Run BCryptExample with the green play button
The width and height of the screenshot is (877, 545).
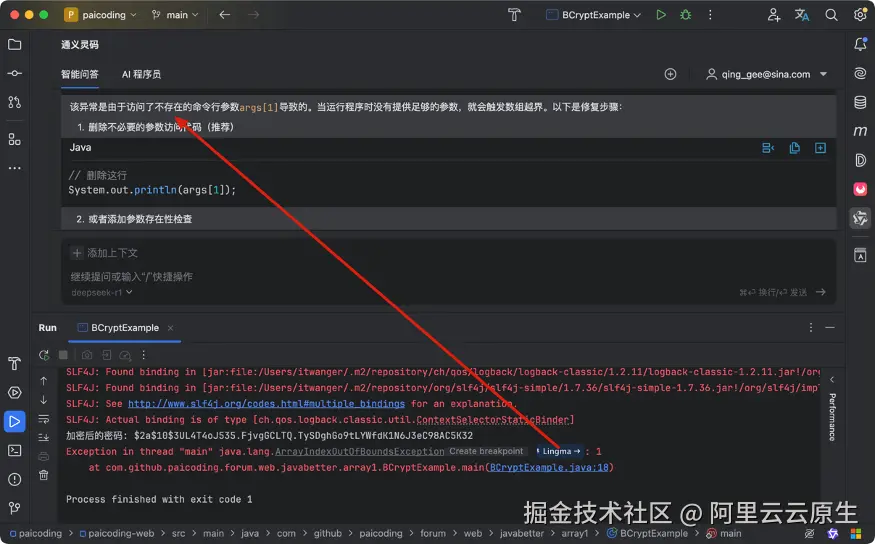(661, 15)
